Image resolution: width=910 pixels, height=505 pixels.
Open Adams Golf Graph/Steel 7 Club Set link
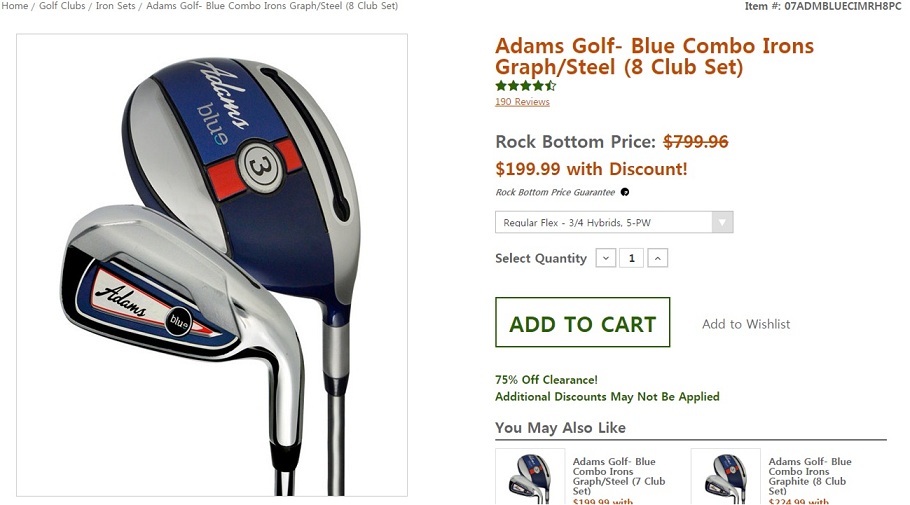619,477
